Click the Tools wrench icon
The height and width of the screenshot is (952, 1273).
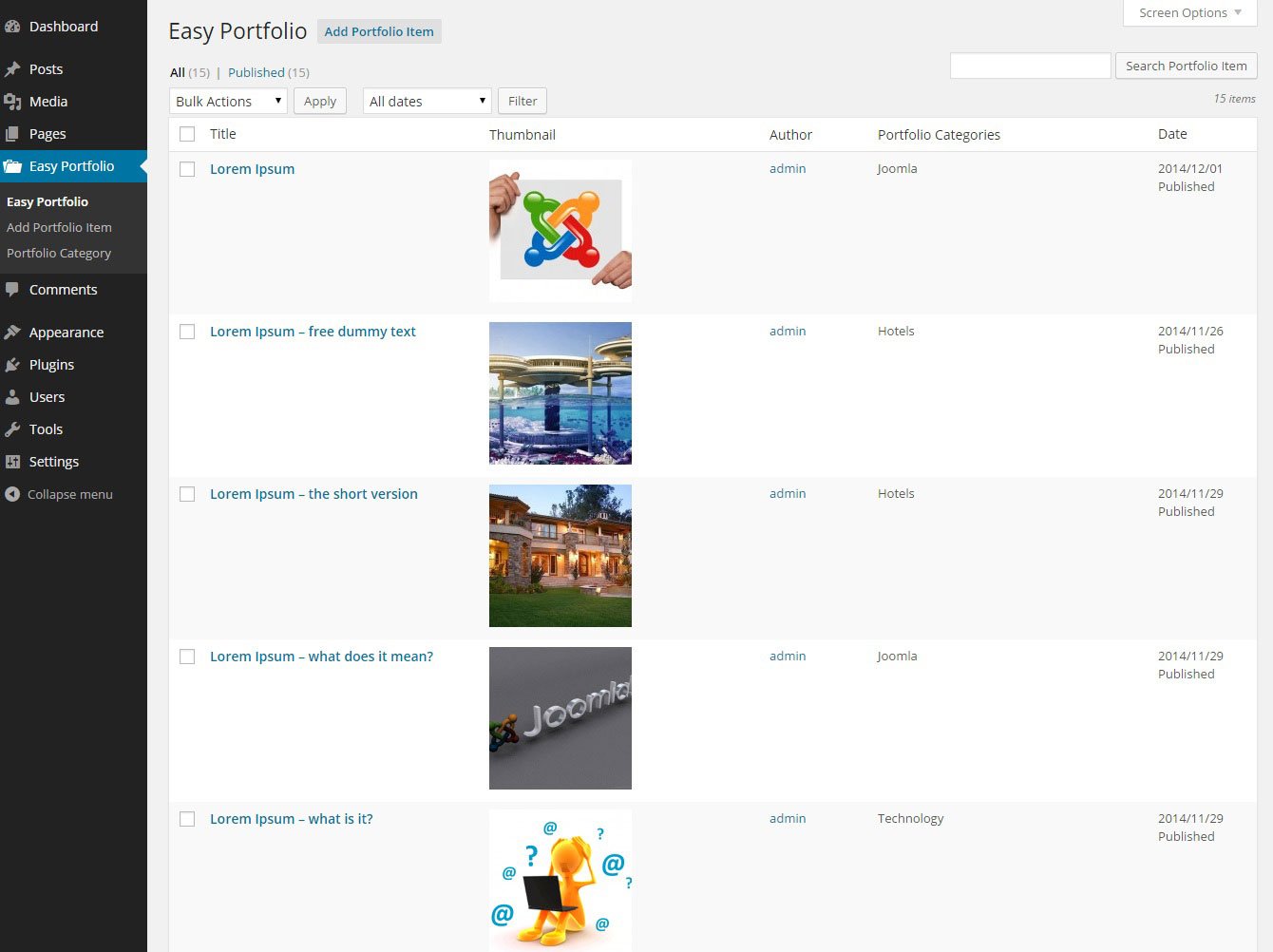[x=12, y=429]
